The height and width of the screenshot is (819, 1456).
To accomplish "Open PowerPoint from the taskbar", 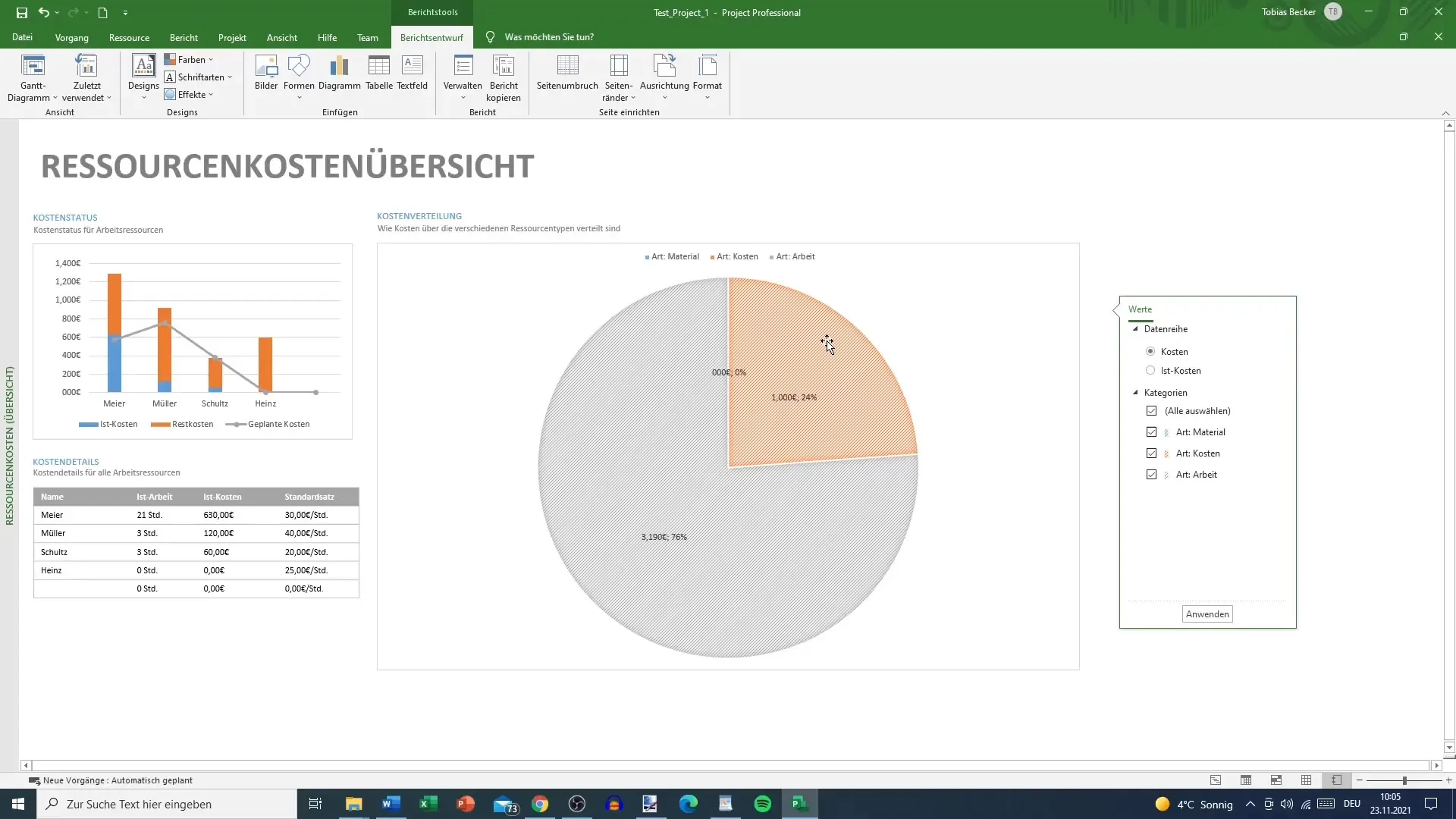I will pyautogui.click(x=465, y=804).
